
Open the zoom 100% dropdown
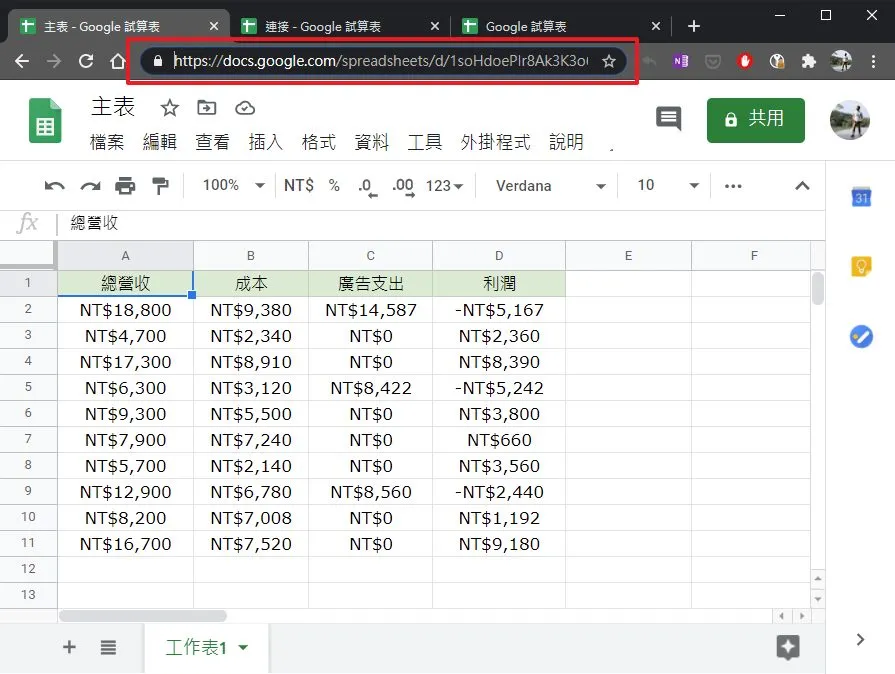pyautogui.click(x=233, y=185)
